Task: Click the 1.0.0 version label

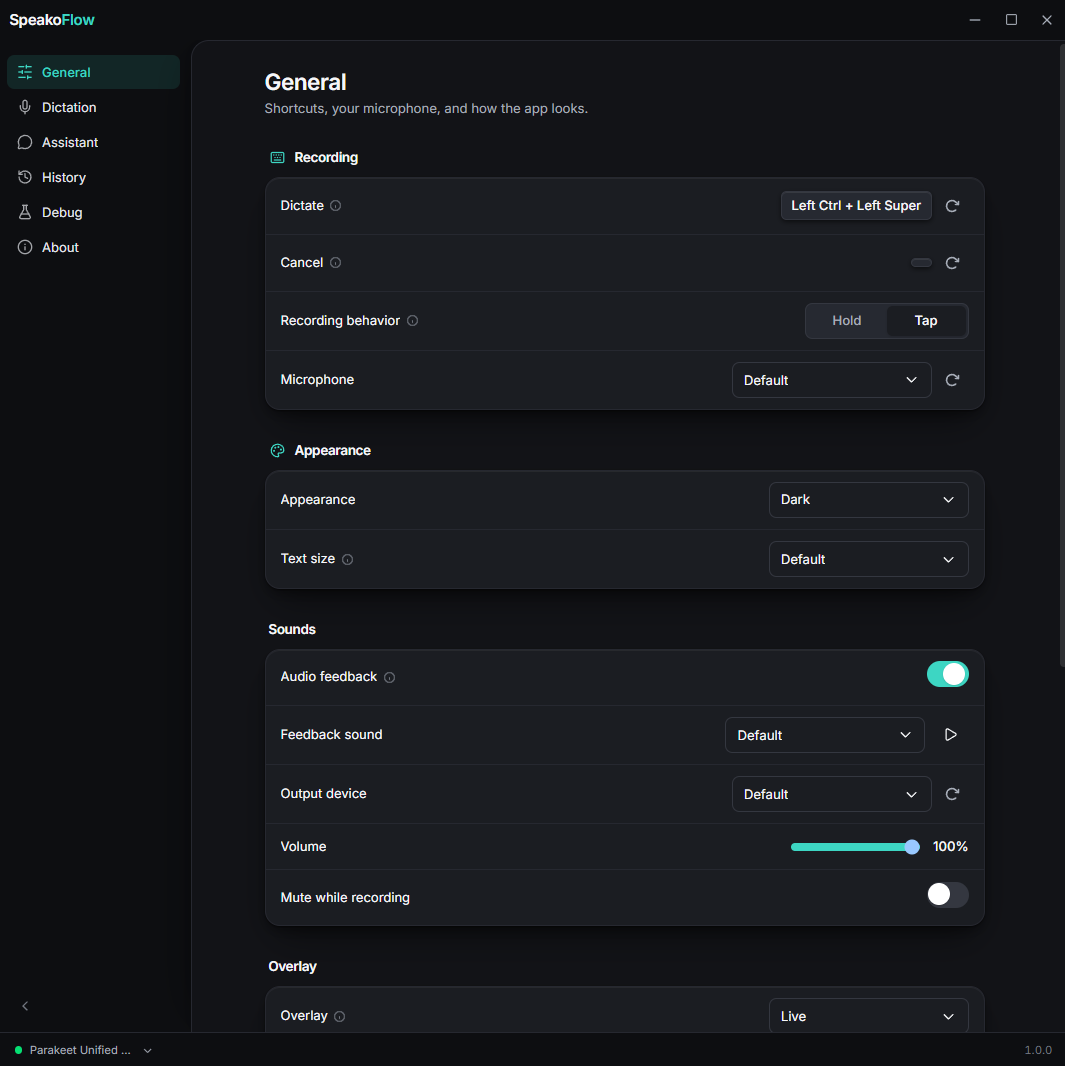Action: 1038,1050
